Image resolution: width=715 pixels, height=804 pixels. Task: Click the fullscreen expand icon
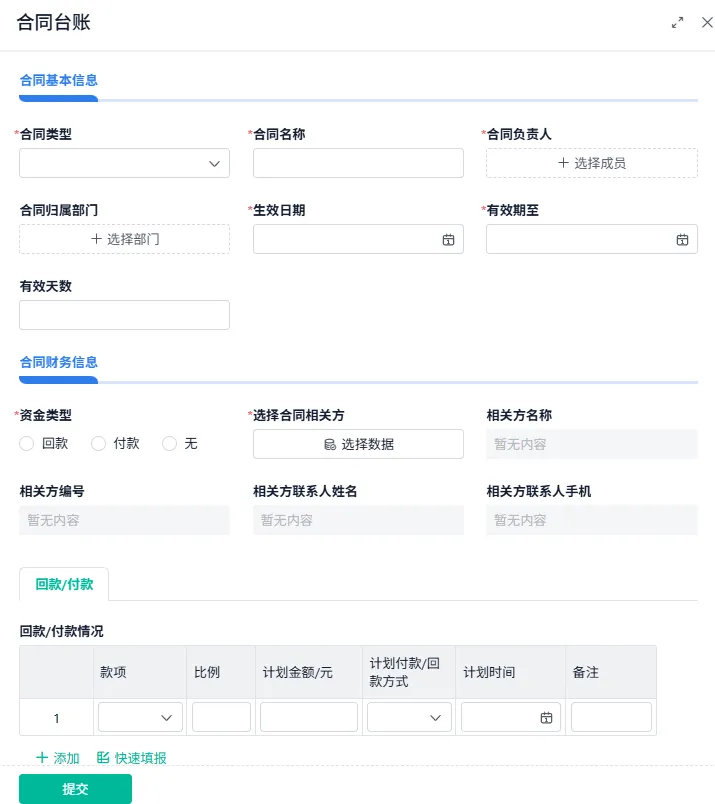click(x=678, y=23)
